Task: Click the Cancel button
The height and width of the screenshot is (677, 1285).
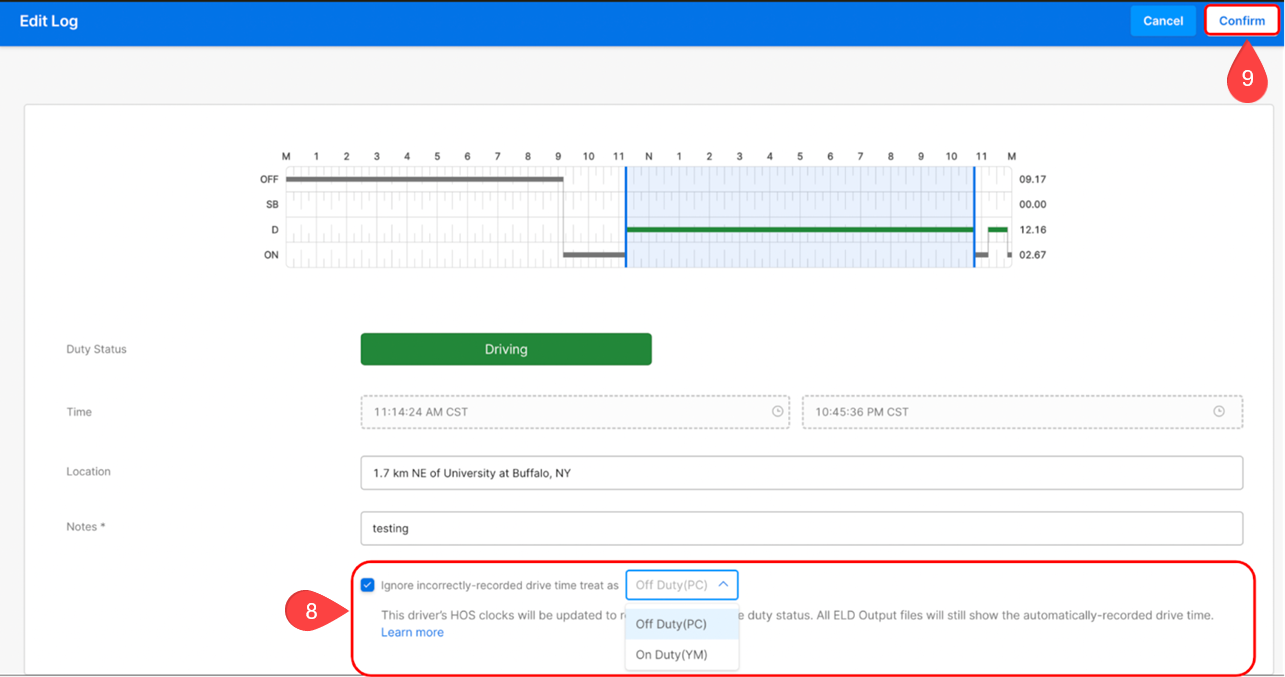Action: pyautogui.click(x=1162, y=21)
